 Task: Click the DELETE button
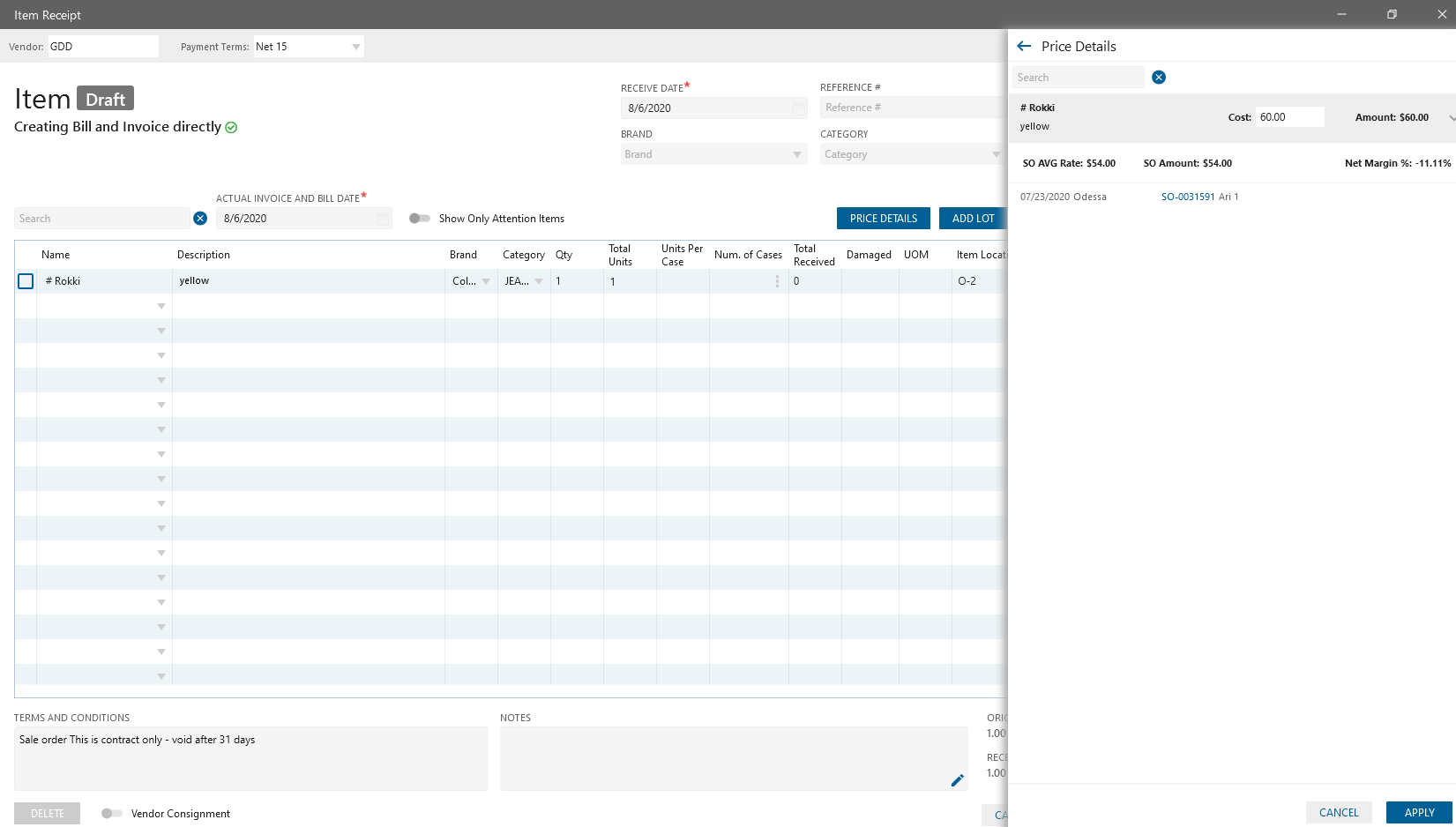(x=48, y=814)
